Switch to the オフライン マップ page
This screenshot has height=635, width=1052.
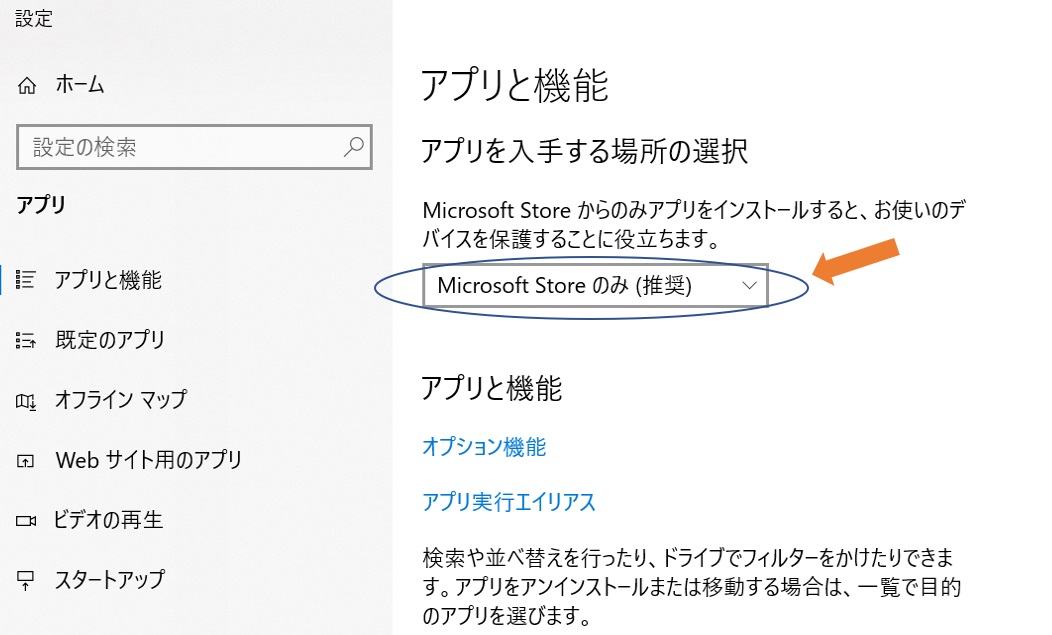(121, 400)
